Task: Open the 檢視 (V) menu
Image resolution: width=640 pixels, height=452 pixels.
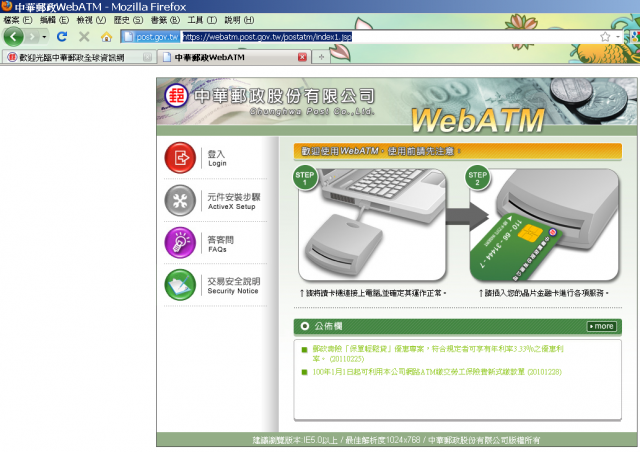Action: [x=91, y=20]
